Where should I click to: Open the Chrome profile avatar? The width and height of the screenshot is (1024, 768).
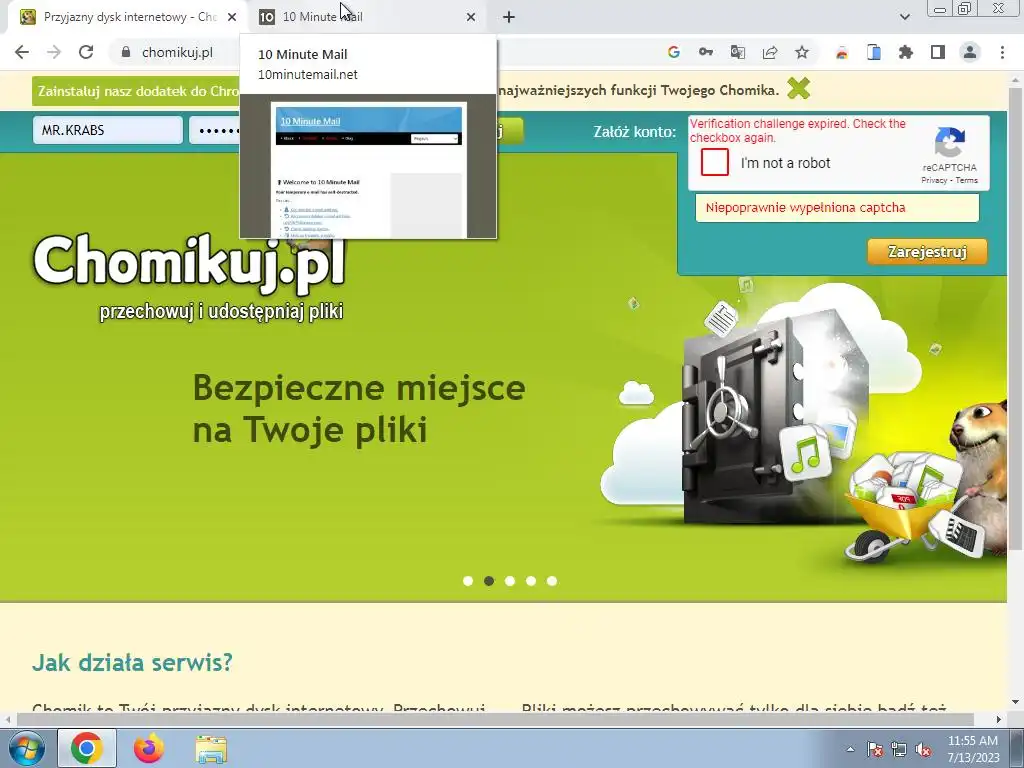(970, 52)
